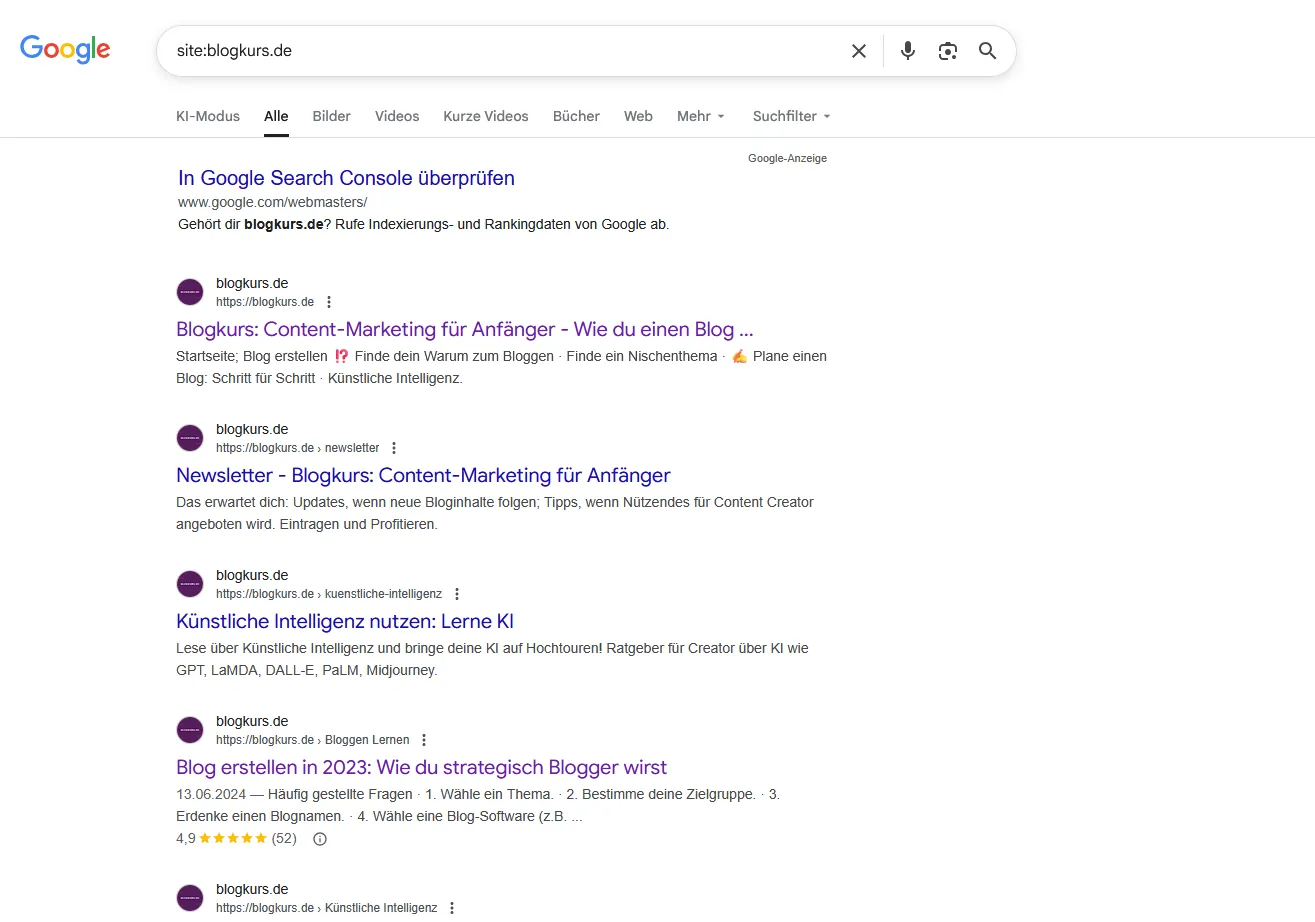
Task: Switch to the Bilder tab
Action: click(331, 116)
